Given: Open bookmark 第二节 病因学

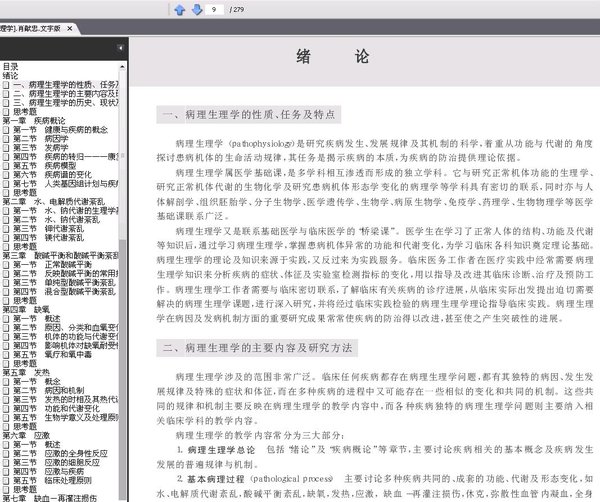Looking at the screenshot, I should tap(41, 139).
